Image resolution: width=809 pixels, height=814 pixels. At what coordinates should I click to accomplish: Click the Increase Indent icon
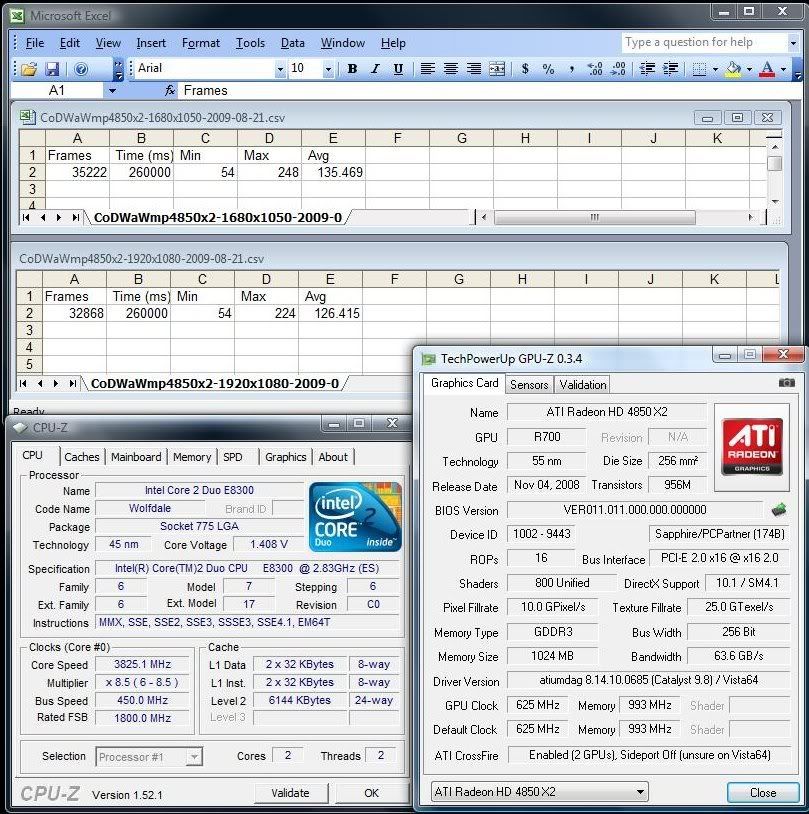670,69
